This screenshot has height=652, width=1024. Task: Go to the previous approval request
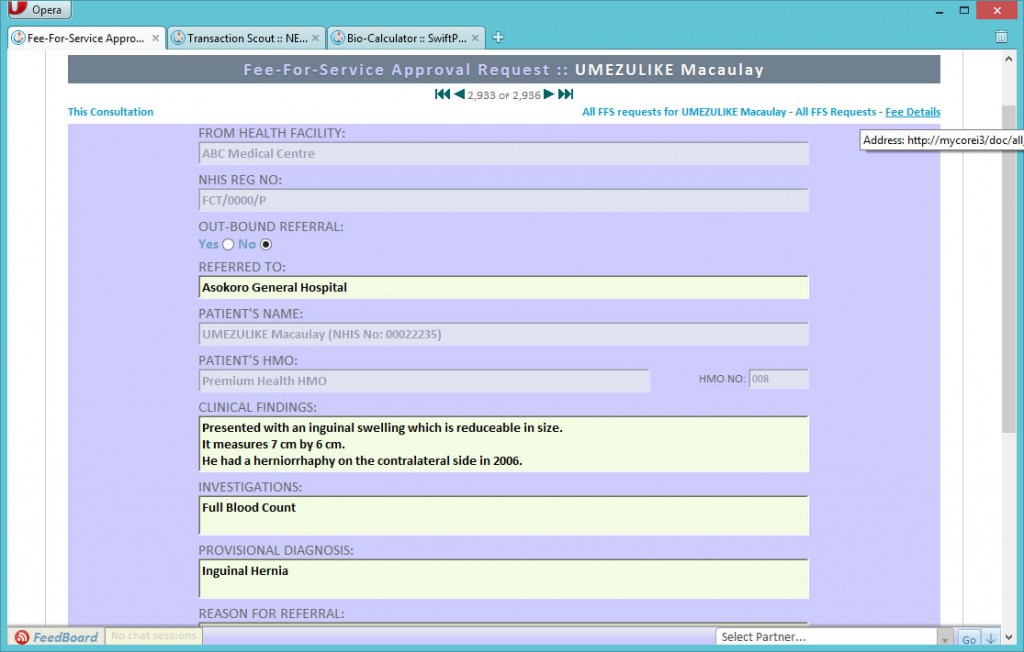click(x=459, y=95)
